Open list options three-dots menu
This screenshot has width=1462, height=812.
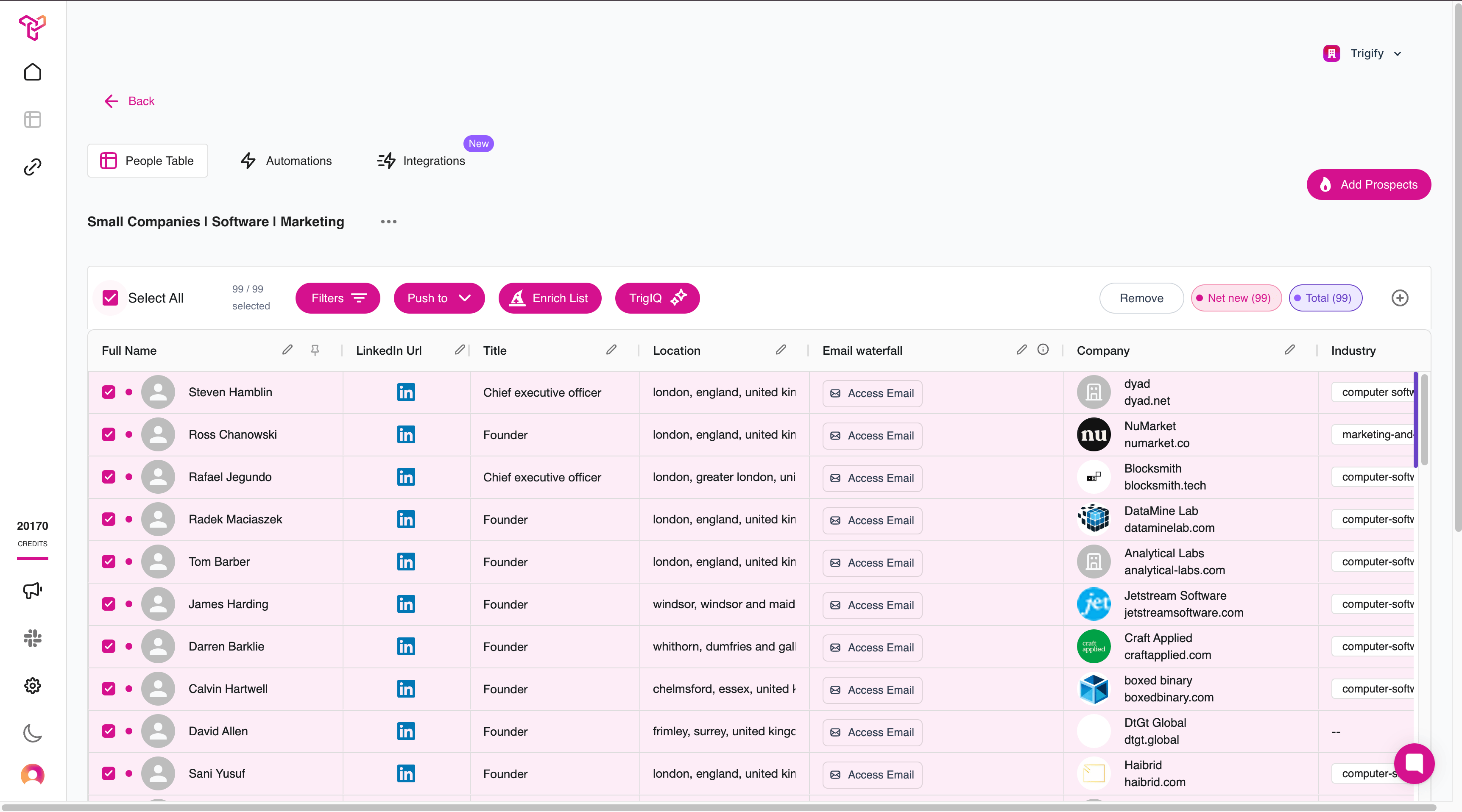coord(389,222)
